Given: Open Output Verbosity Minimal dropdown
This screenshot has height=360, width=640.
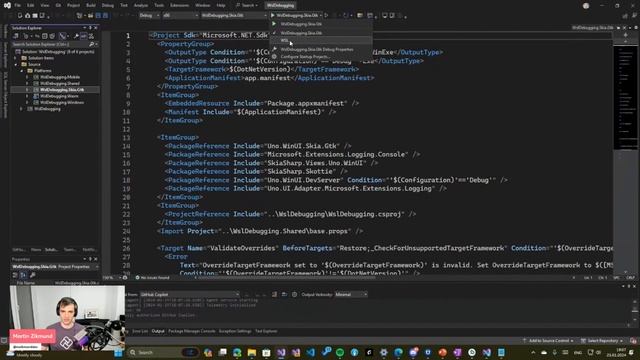Looking at the screenshot, I should click(351, 294).
